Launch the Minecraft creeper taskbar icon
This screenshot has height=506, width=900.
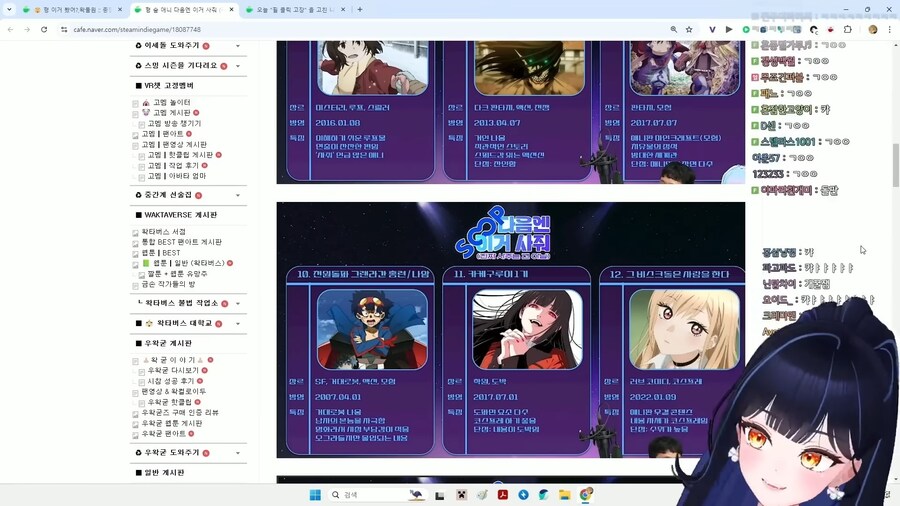point(461,495)
